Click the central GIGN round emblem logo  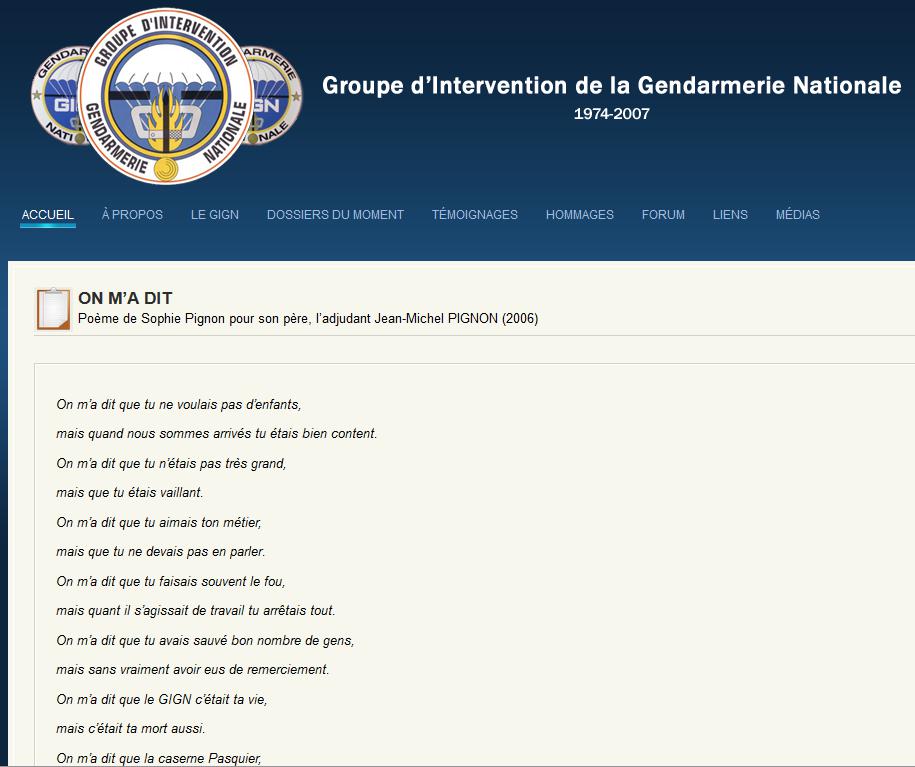[166, 96]
